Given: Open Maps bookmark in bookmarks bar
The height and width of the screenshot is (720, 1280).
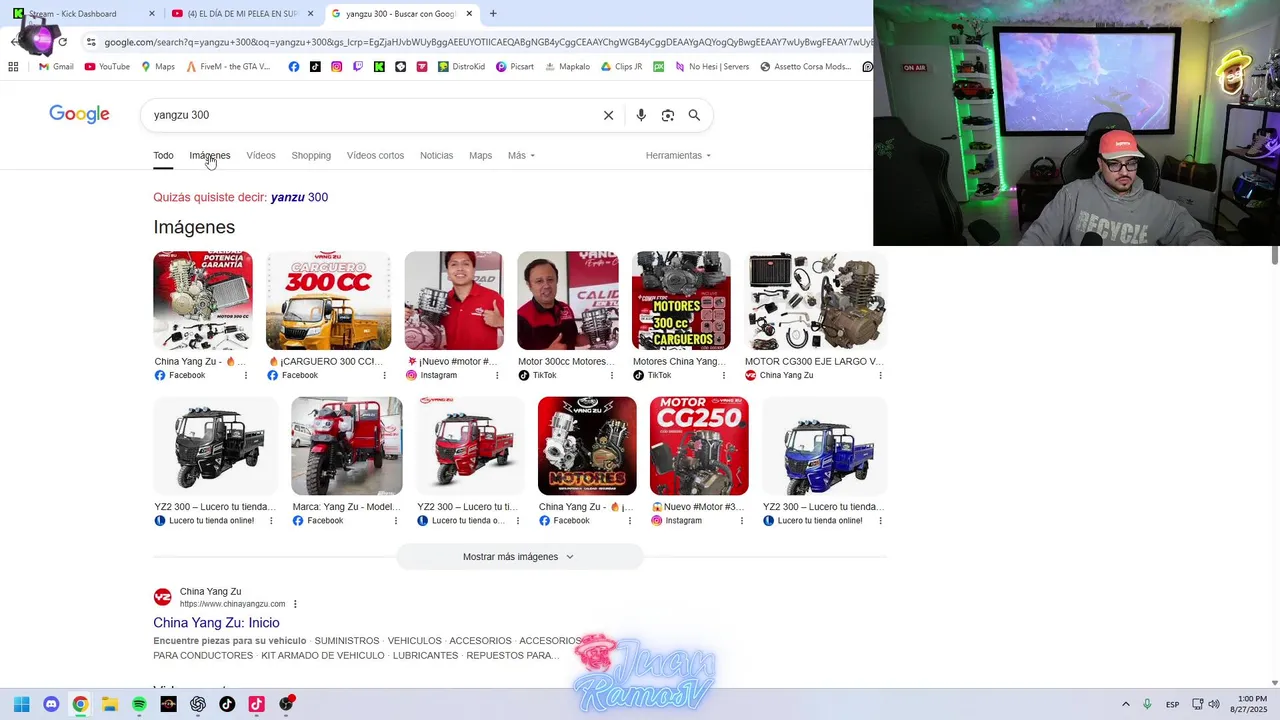Looking at the screenshot, I should click(x=158, y=67).
